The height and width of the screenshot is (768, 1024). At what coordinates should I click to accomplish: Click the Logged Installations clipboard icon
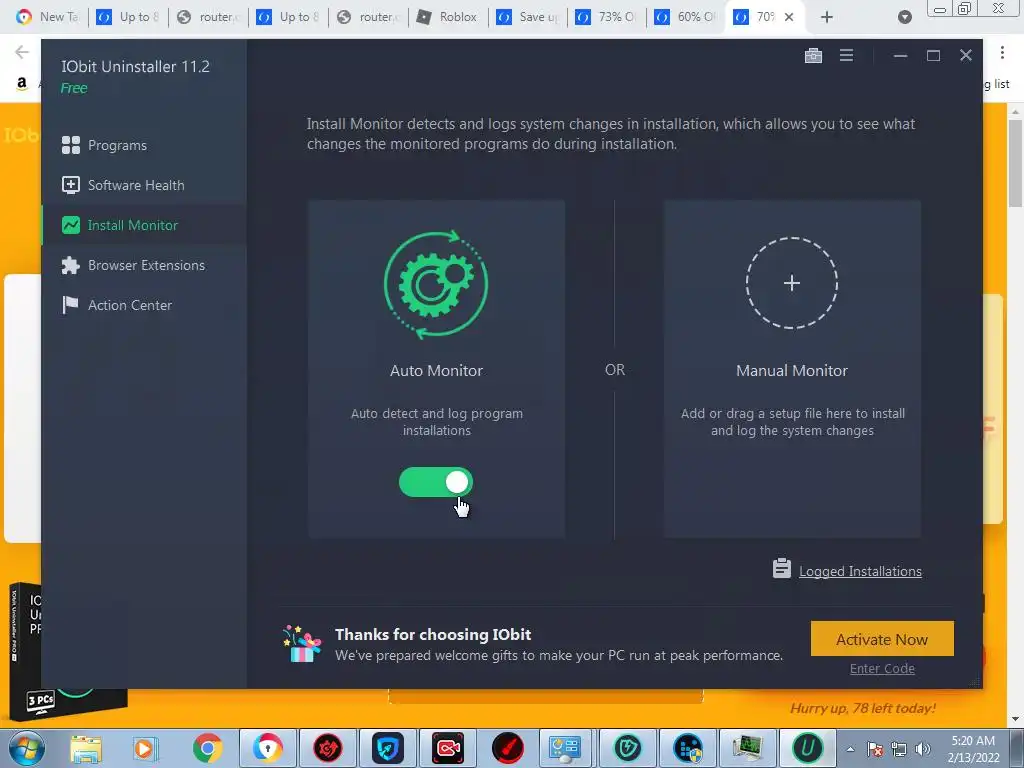tap(782, 569)
